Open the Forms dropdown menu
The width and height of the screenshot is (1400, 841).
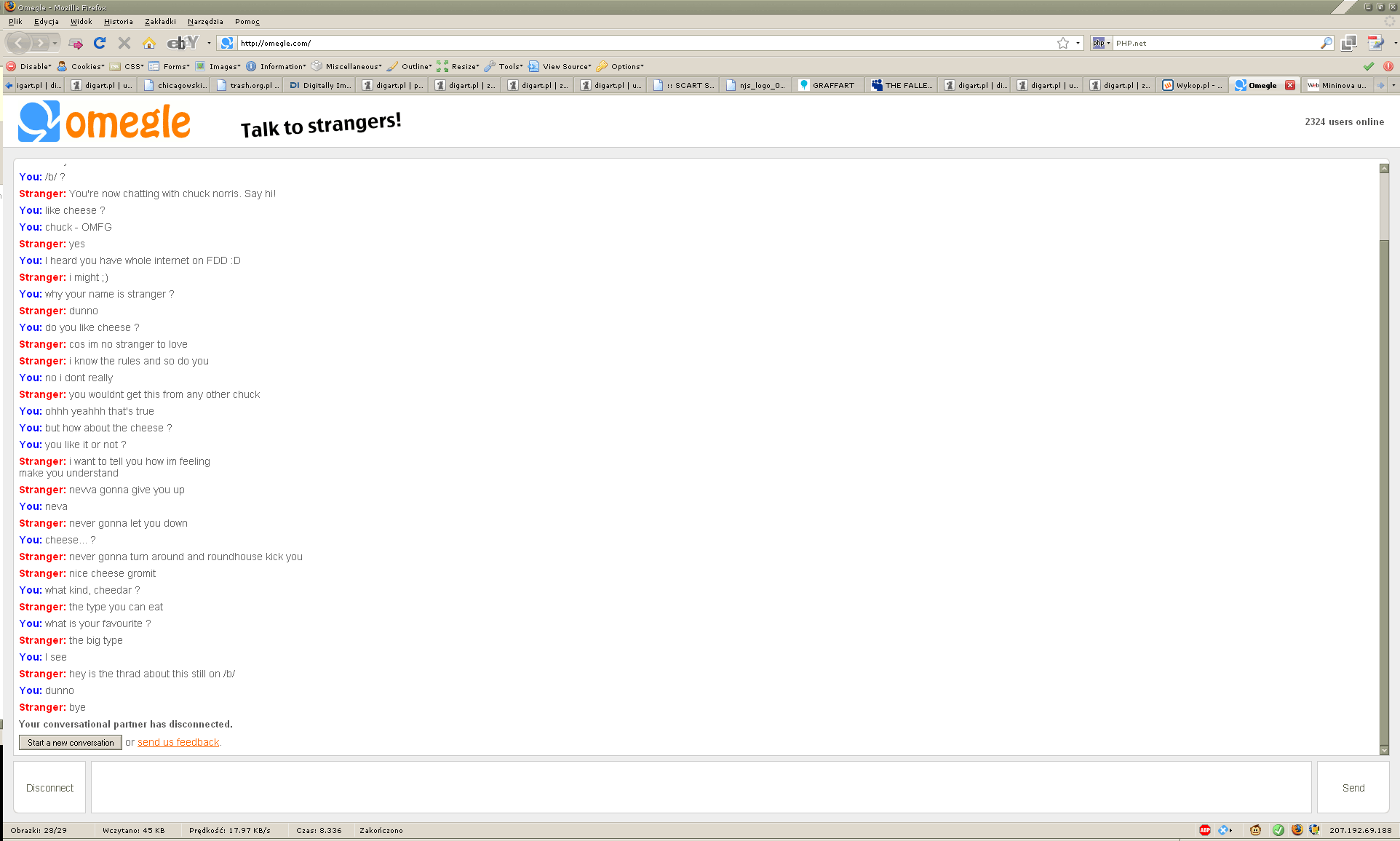pyautogui.click(x=170, y=66)
